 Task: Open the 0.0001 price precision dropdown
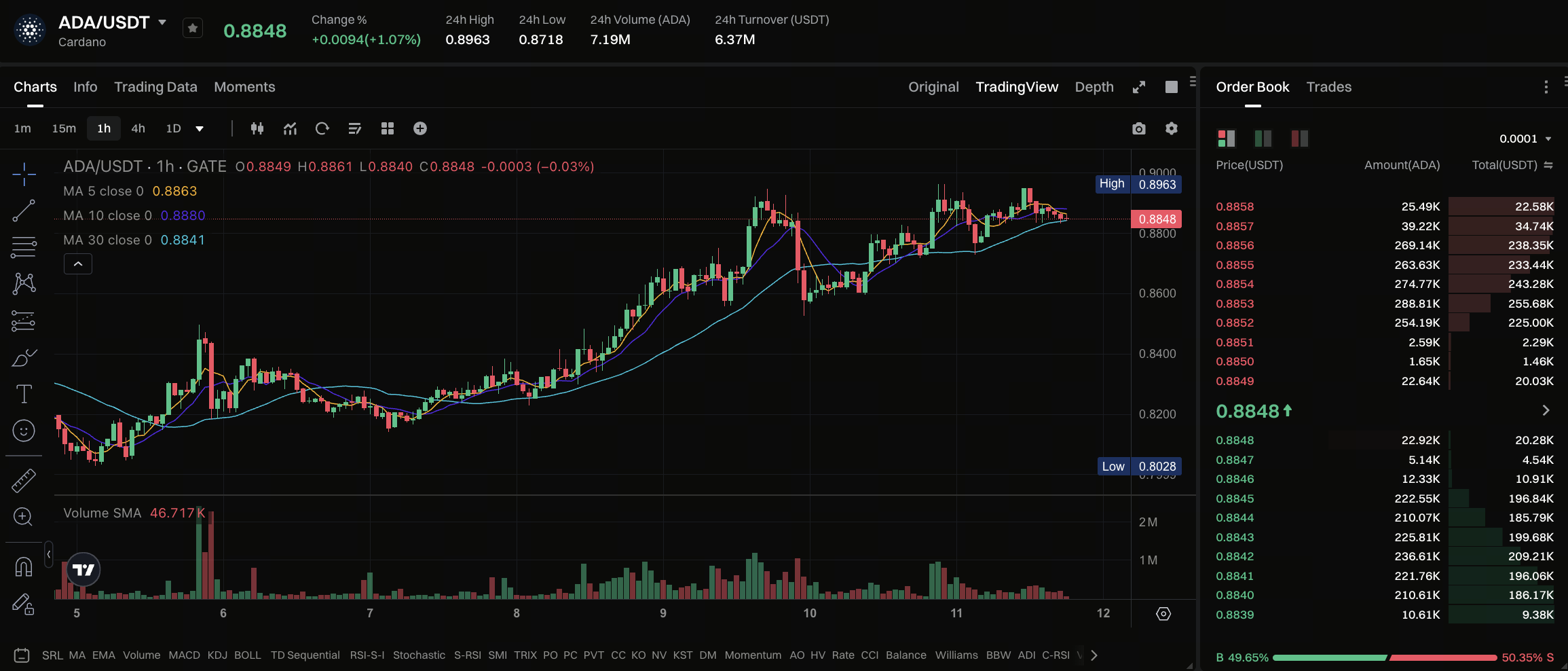click(1525, 139)
